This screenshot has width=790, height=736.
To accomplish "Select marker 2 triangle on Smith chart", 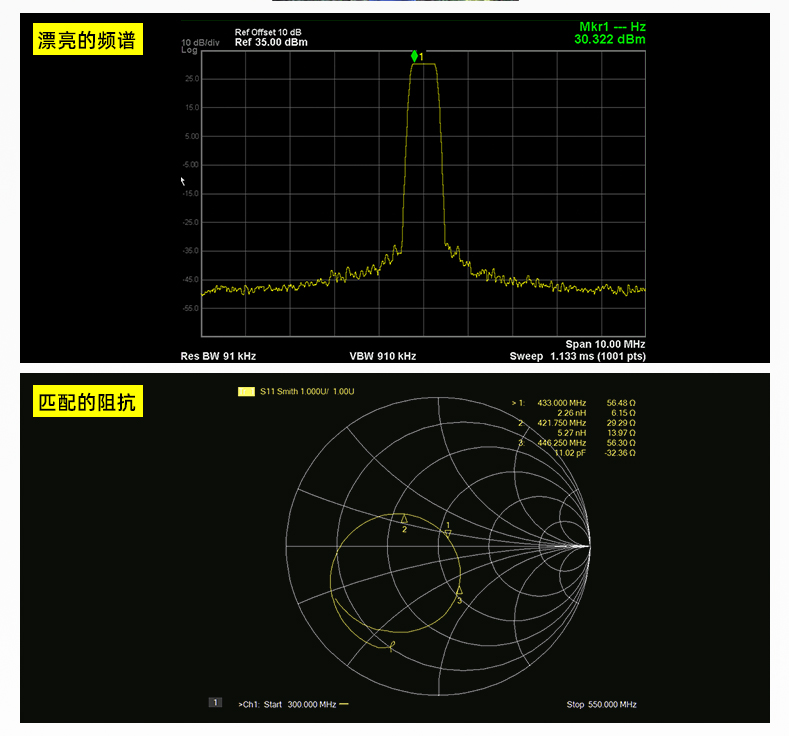I will pyautogui.click(x=404, y=518).
